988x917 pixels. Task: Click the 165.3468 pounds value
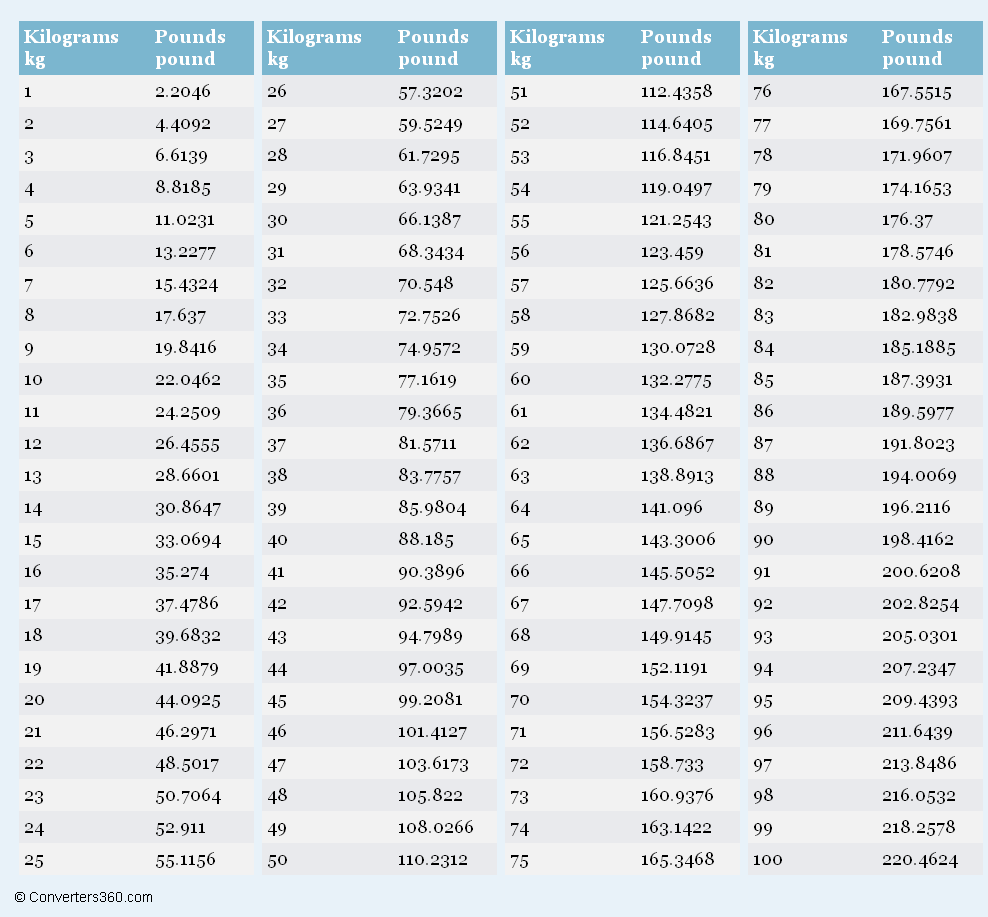[677, 860]
